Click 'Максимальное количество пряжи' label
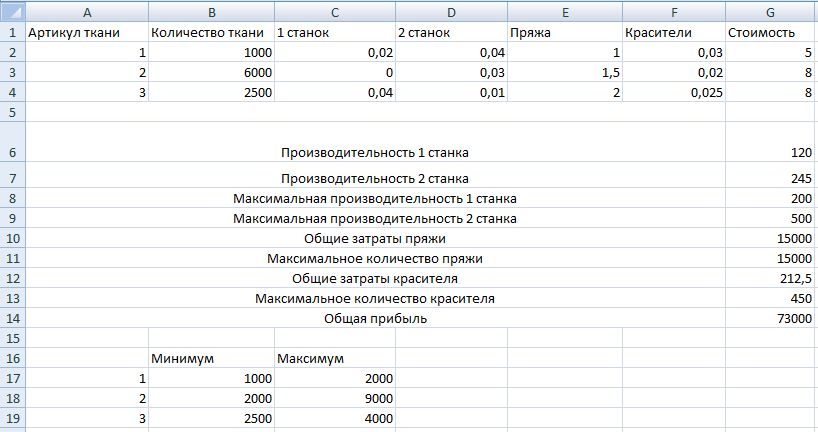Viewport: 818px width, 432px height. [375, 259]
